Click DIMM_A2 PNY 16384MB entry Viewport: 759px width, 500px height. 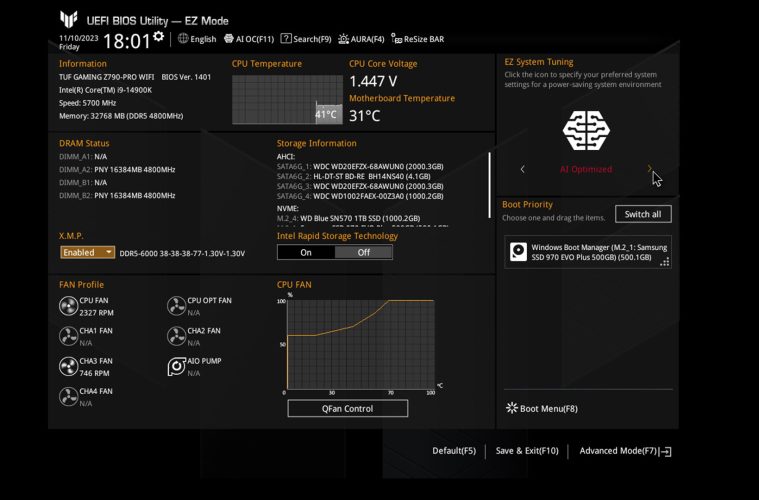click(117, 170)
